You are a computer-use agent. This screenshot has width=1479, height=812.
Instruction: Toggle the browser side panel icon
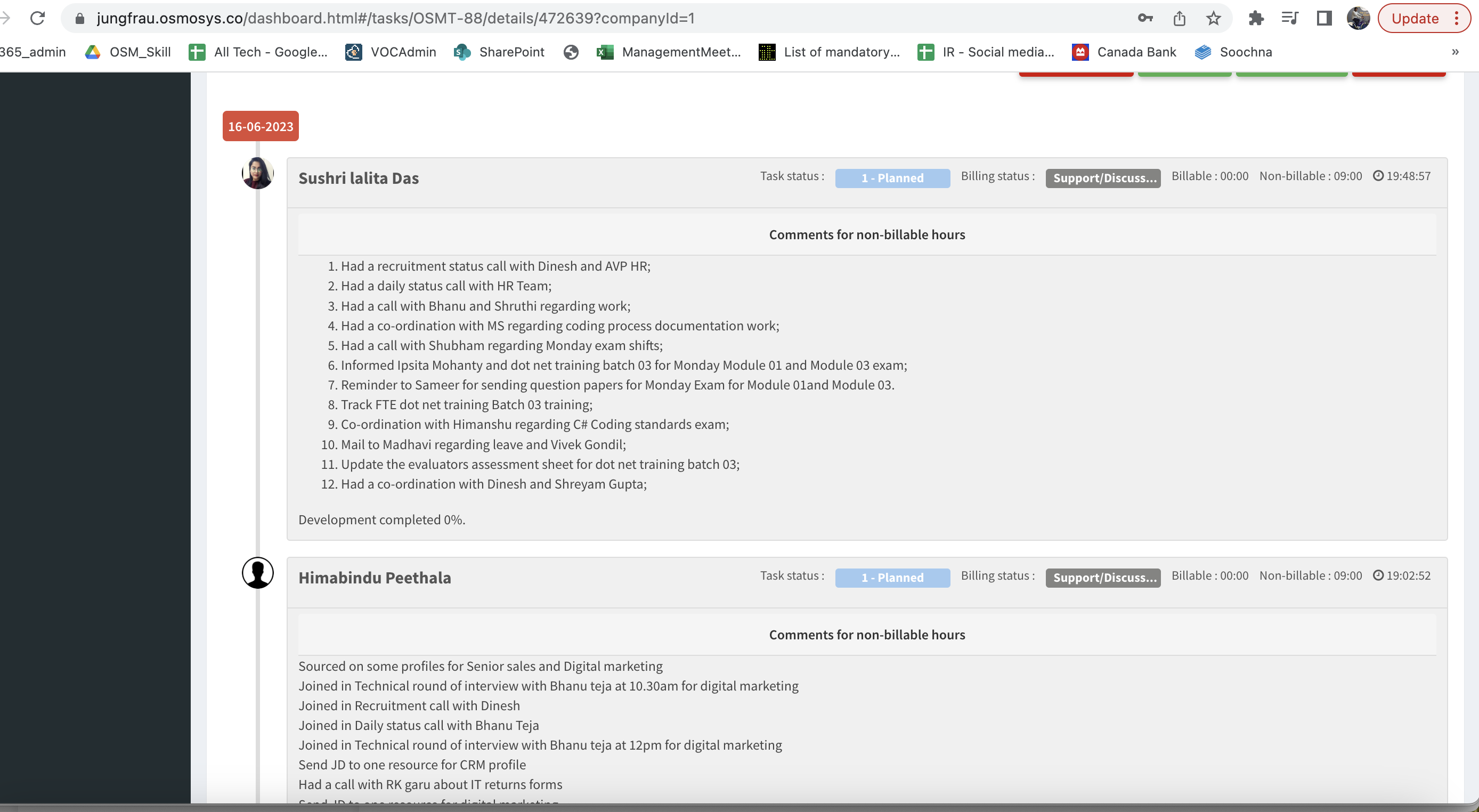pos(1324,18)
